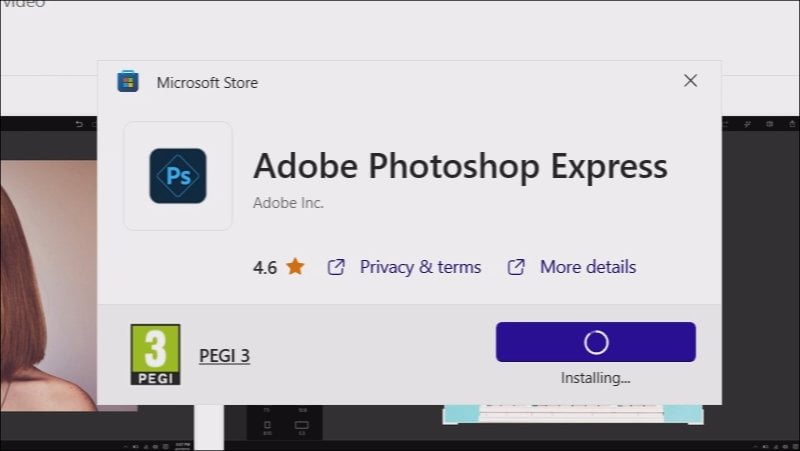Click the woman photo thumbnail in background editor
The width and height of the screenshot is (800, 451).
tap(48, 286)
